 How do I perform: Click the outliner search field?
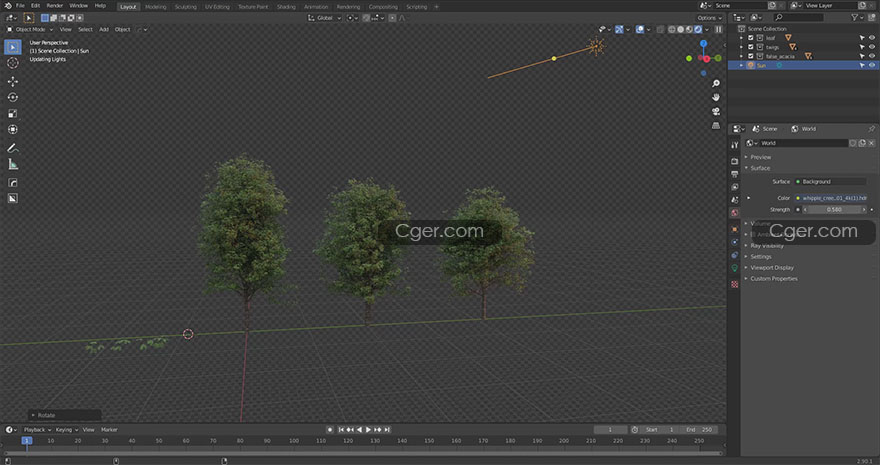tap(801, 18)
